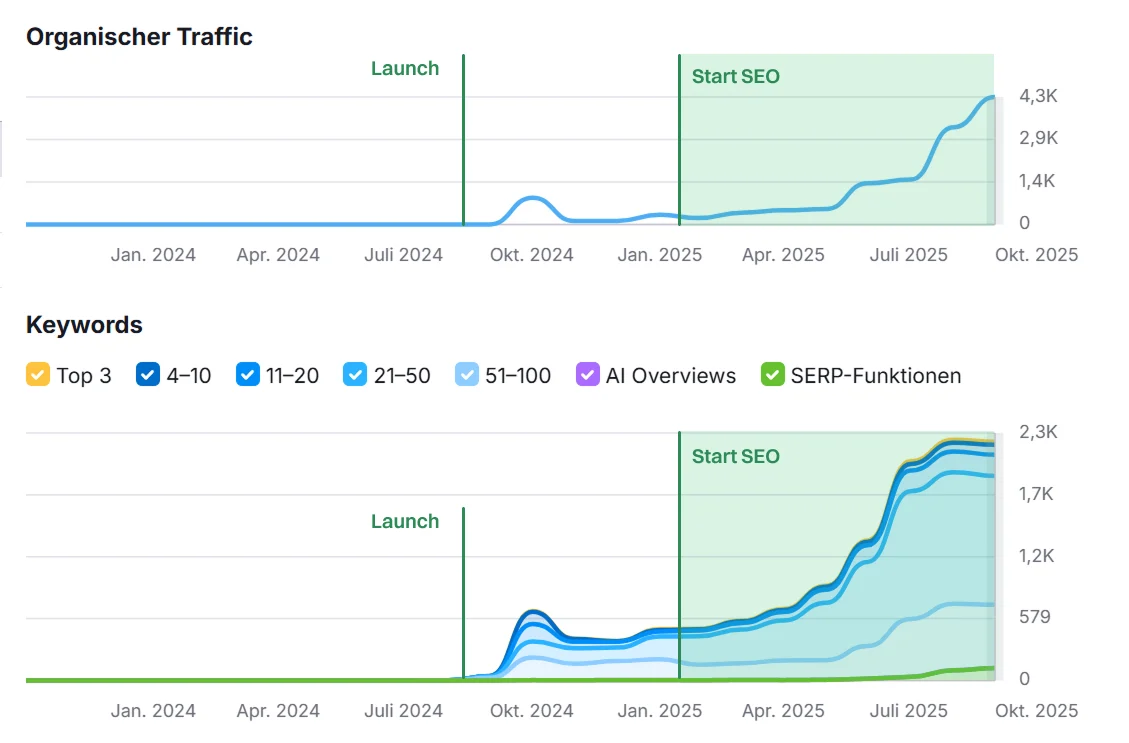
Task: Click the Keywords section heading
Action: [84, 325]
